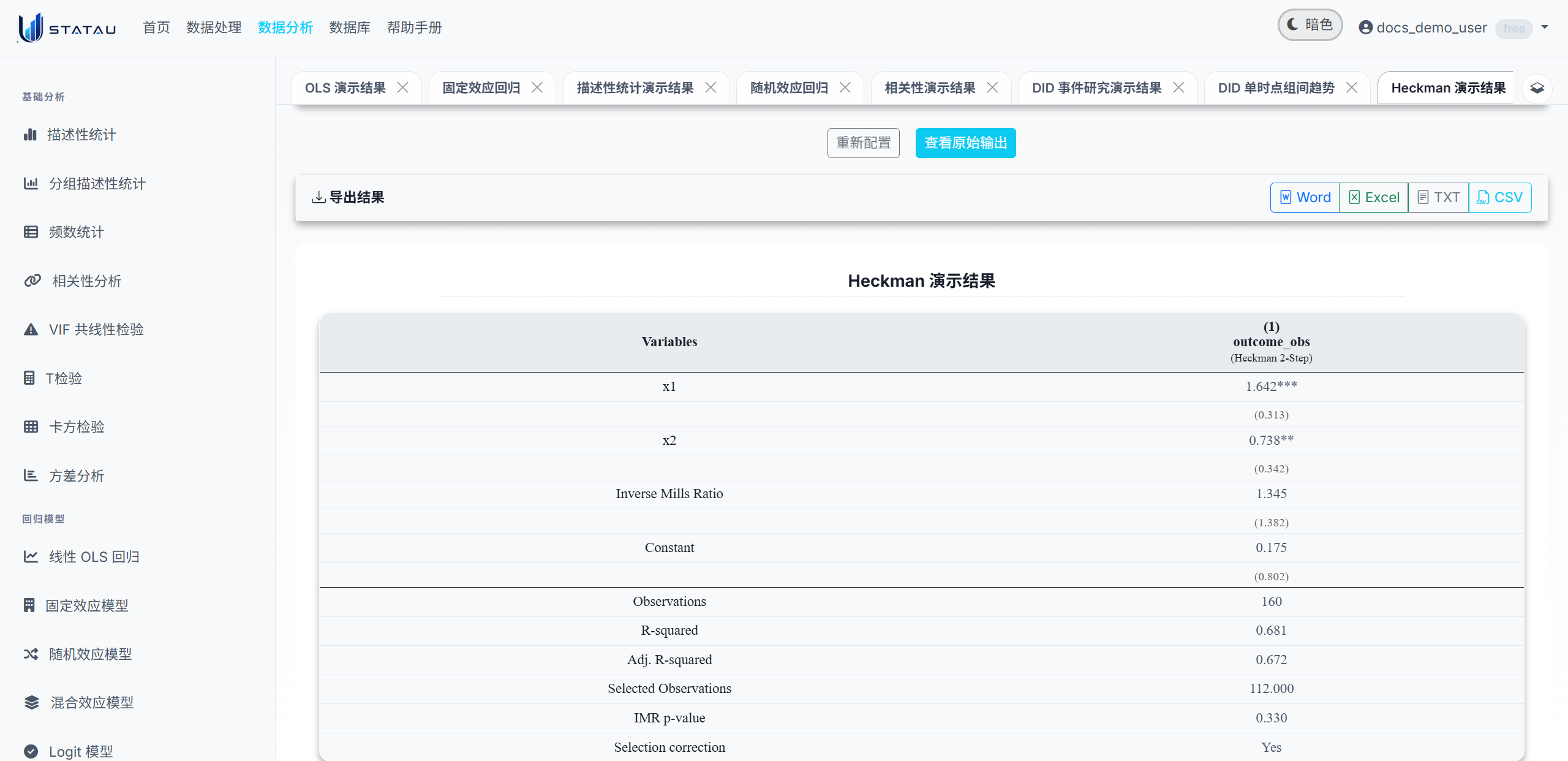This screenshot has height=761, width=1568.
Task: Close the DID 单时点组间趋势 tab
Action: pyautogui.click(x=1351, y=88)
